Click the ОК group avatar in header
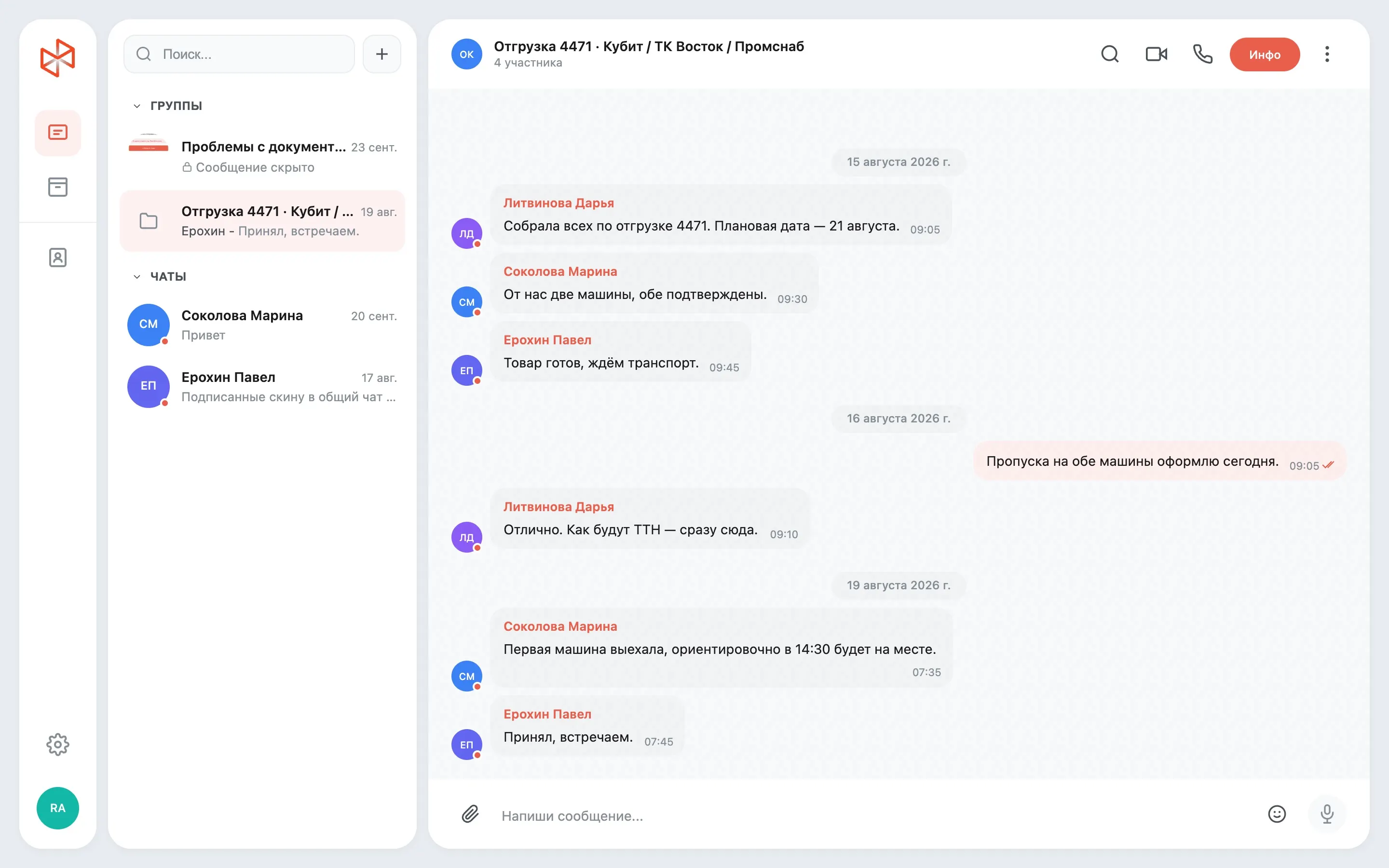The width and height of the screenshot is (1389, 868). pos(467,54)
